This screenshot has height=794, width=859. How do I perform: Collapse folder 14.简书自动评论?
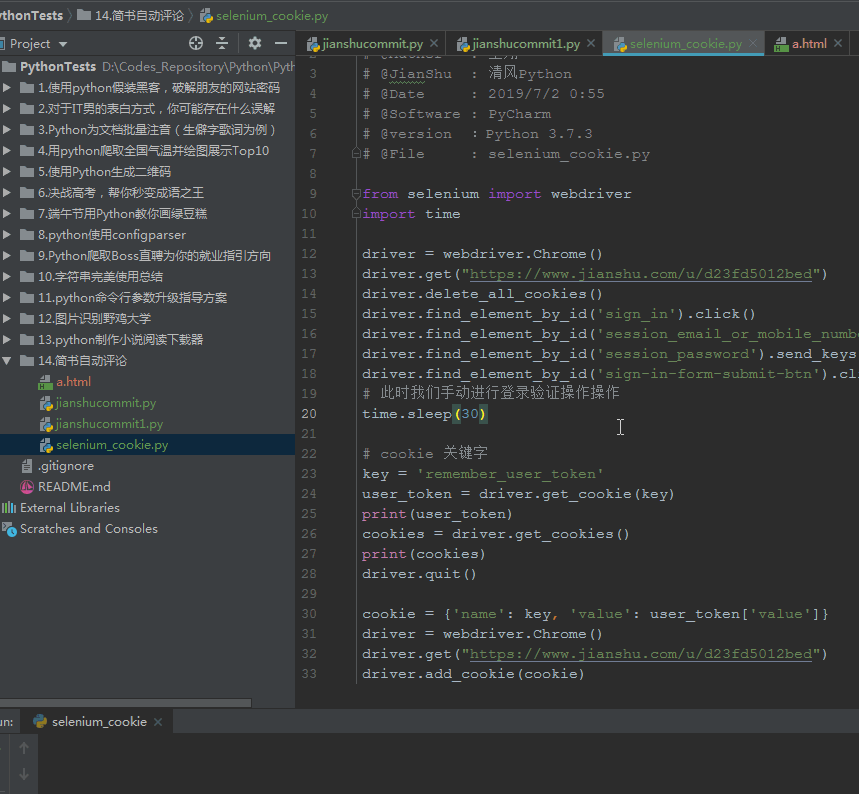[x=7, y=361]
